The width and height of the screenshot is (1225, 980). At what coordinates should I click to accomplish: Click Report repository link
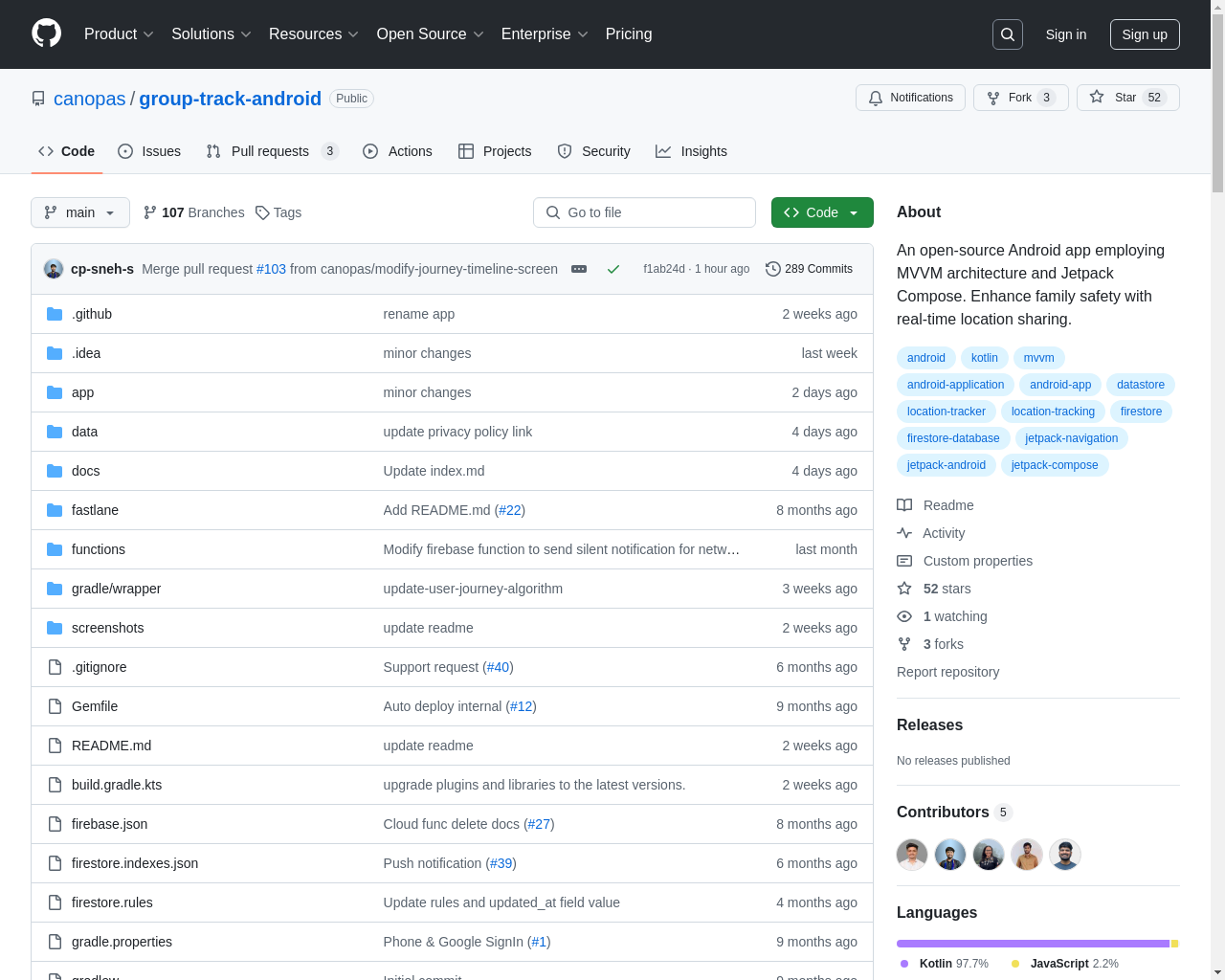tap(948, 672)
